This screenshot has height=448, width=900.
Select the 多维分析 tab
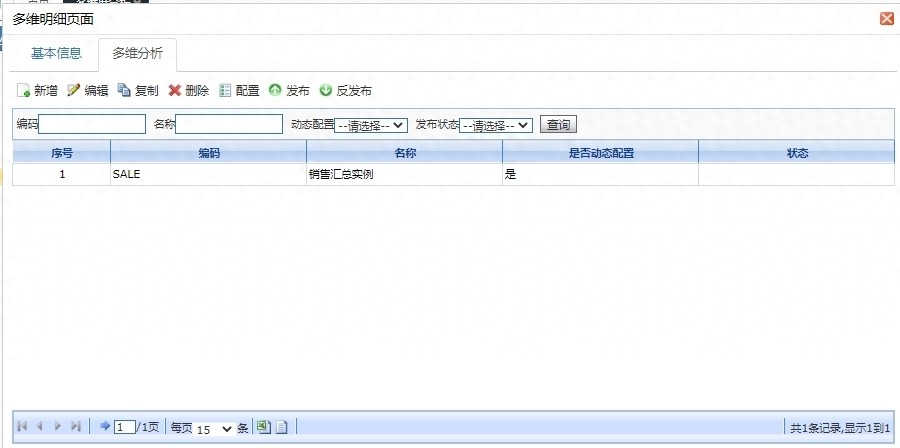click(137, 53)
